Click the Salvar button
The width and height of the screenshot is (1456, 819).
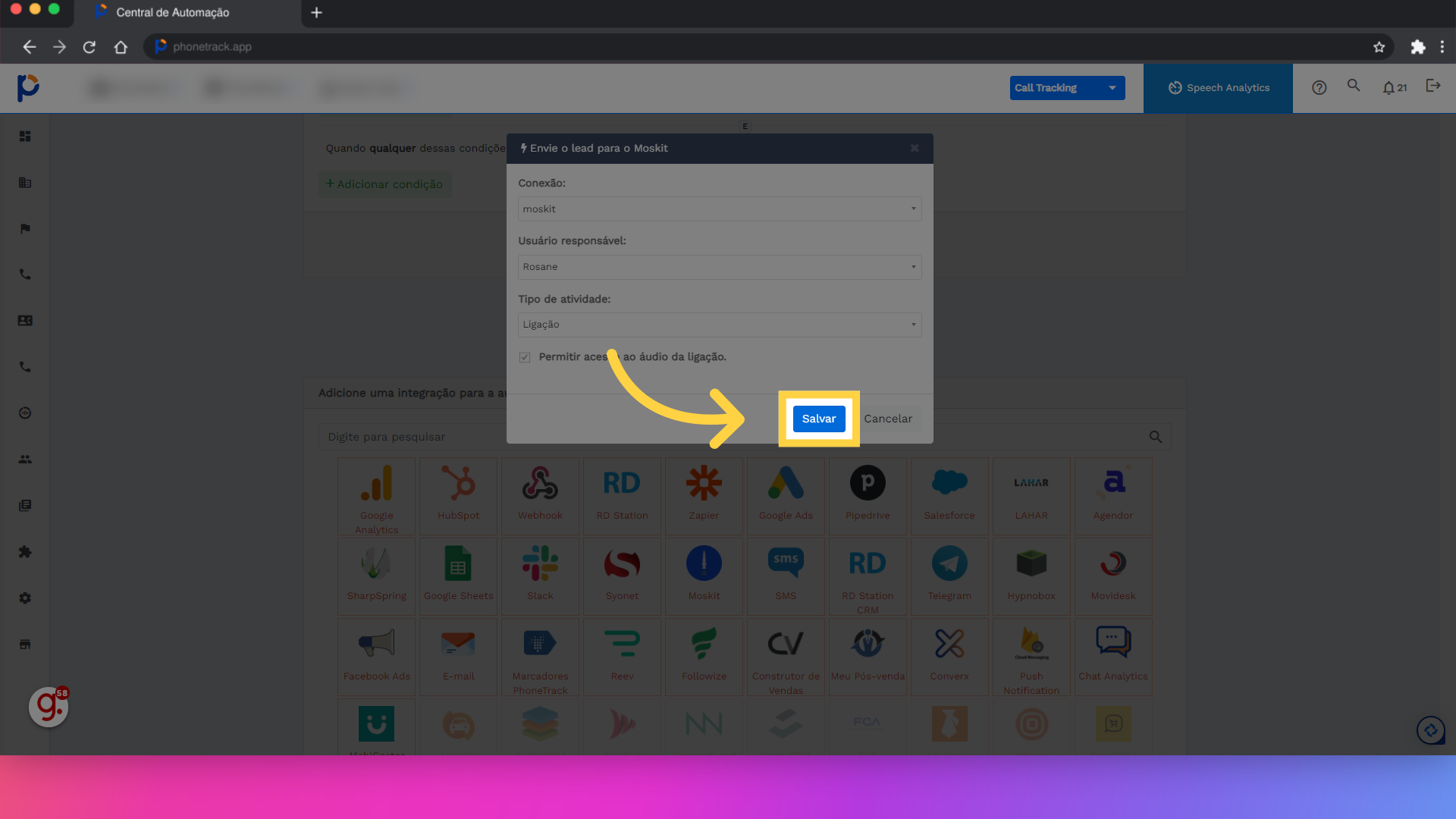tap(819, 419)
